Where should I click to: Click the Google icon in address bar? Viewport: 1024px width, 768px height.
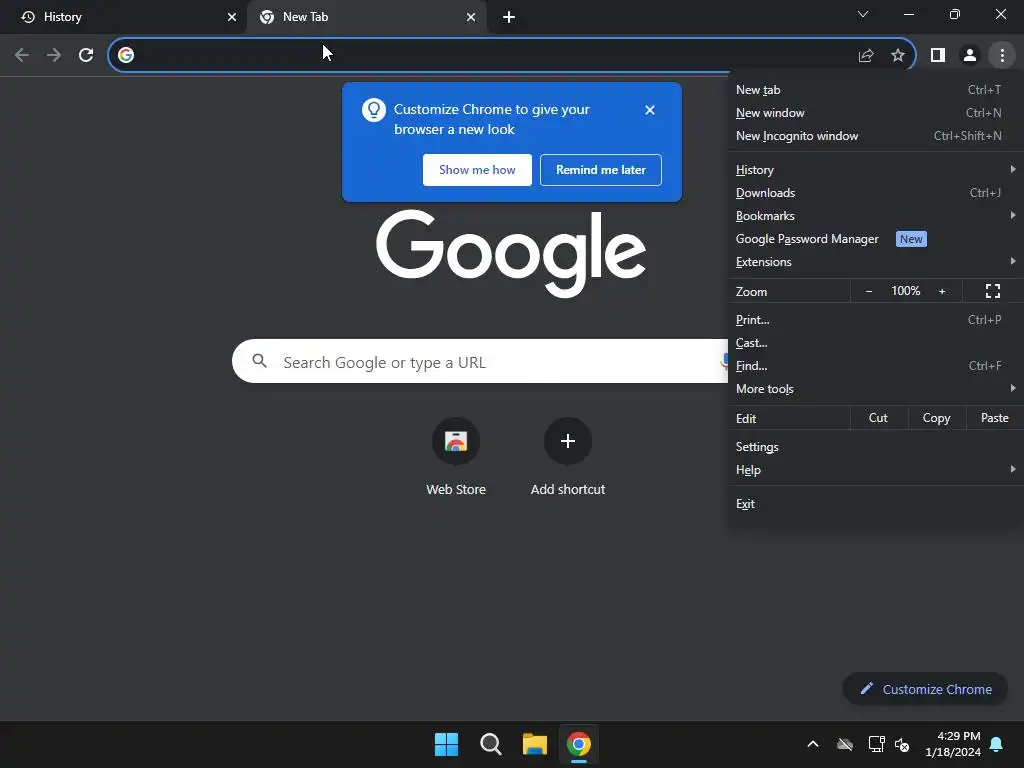[126, 55]
